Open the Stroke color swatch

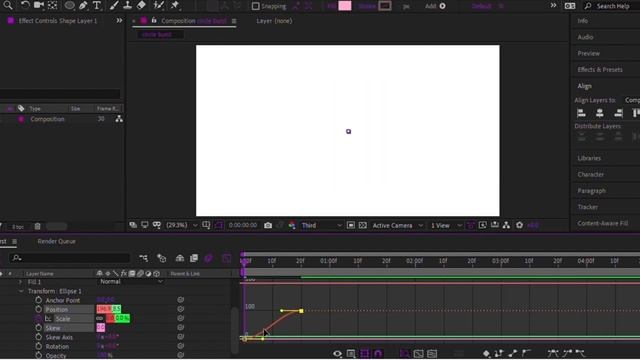385,6
